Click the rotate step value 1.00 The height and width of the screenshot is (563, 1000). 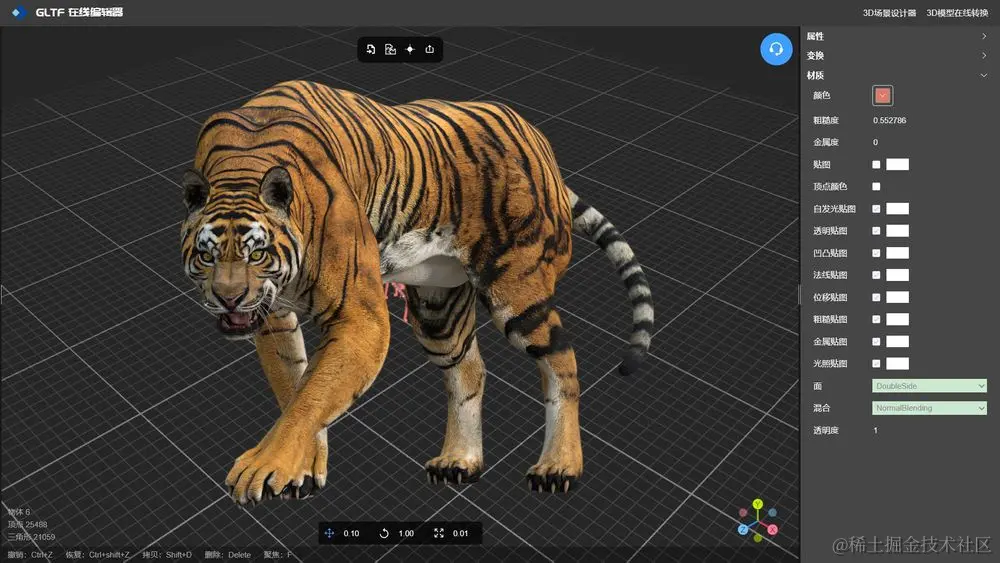[406, 534]
